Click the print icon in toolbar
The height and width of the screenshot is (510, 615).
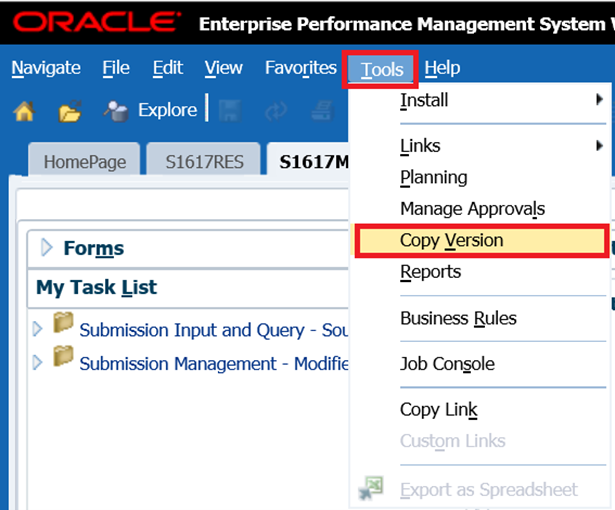pos(324,111)
